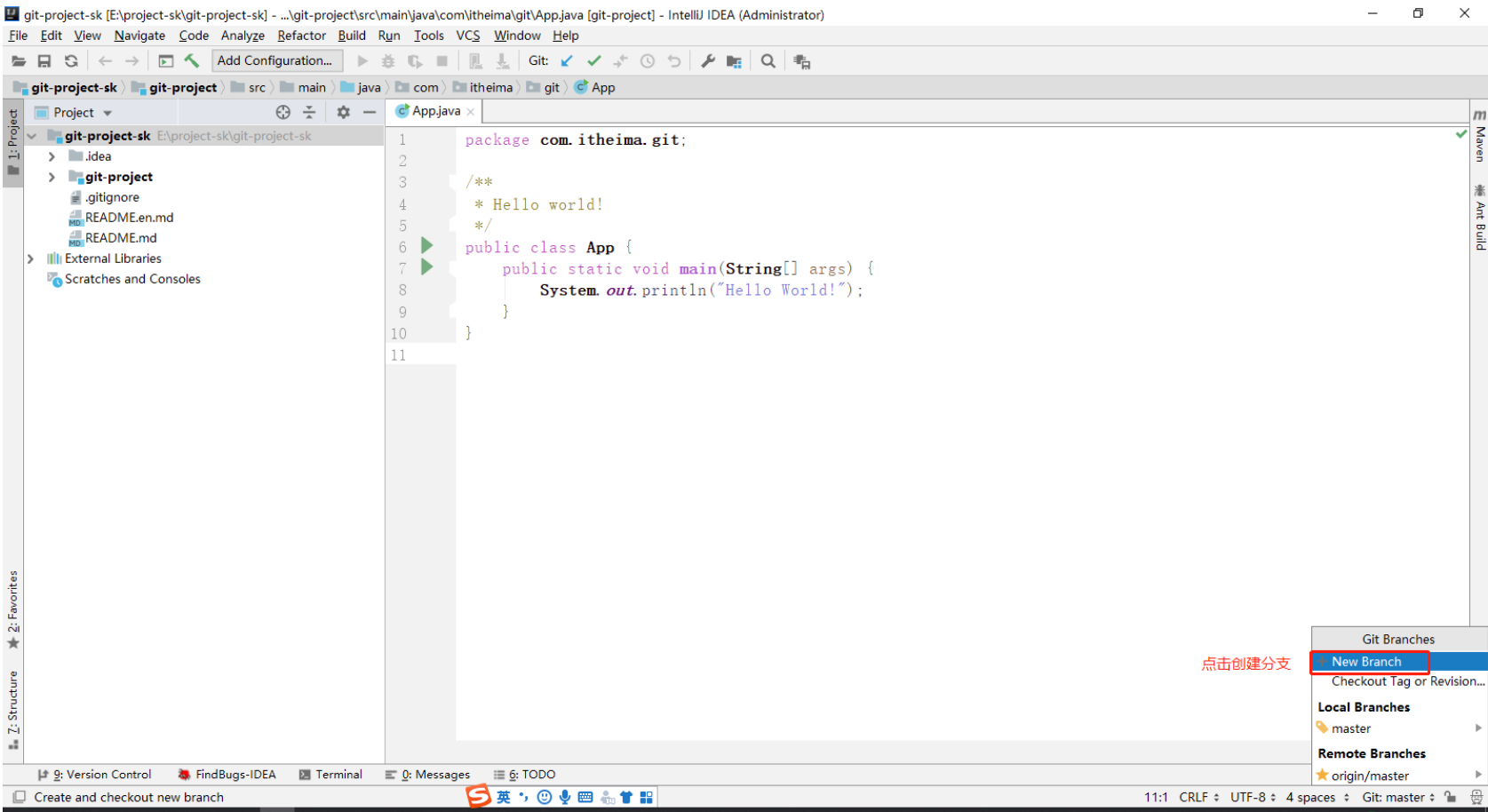Click locate-in-tree crosshair icon in Project panel
The width and height of the screenshot is (1488, 812).
point(283,112)
